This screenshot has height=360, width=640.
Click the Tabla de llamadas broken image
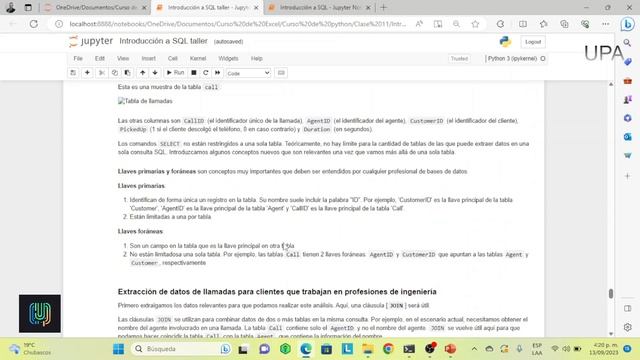(x=145, y=101)
